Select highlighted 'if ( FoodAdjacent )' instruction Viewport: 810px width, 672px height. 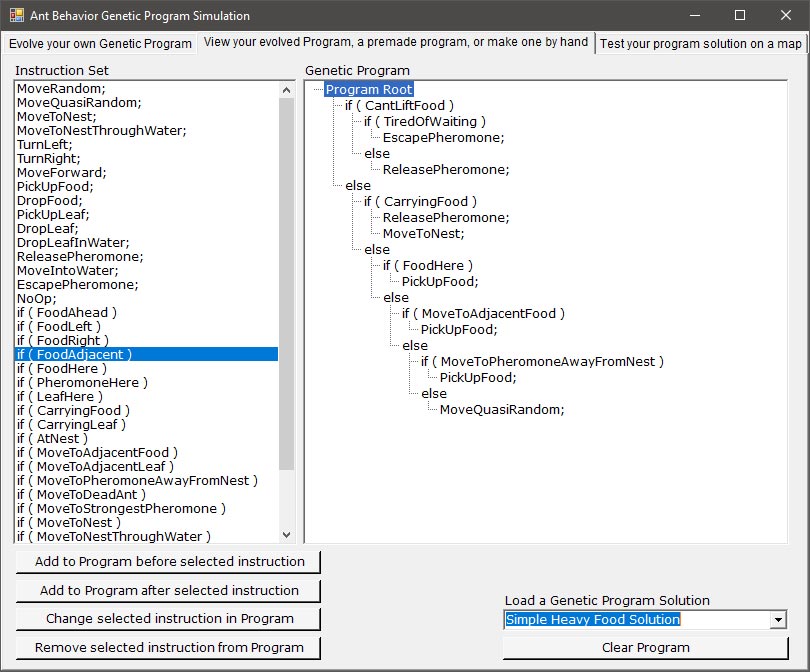[x=147, y=354]
